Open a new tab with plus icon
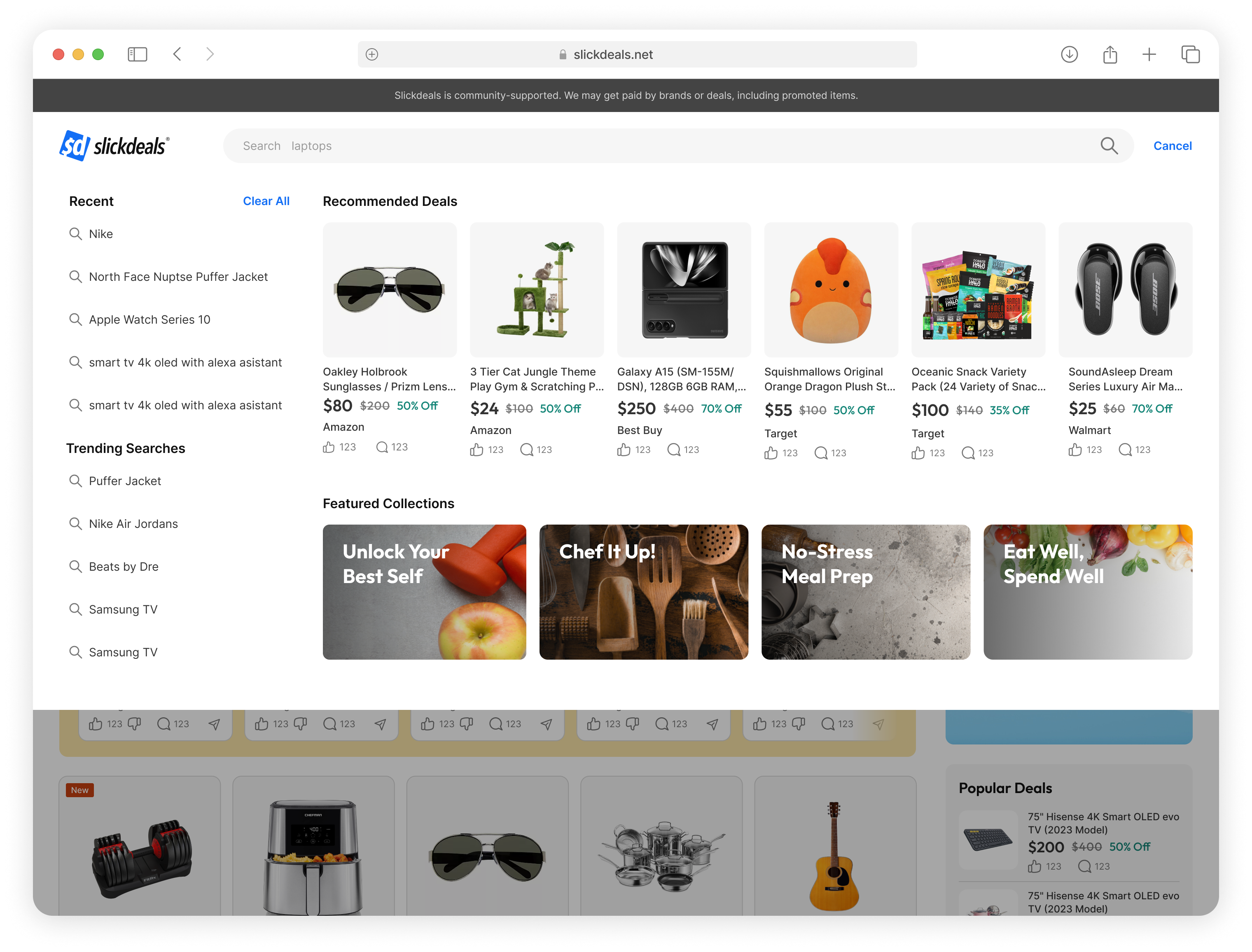 coord(1149,54)
